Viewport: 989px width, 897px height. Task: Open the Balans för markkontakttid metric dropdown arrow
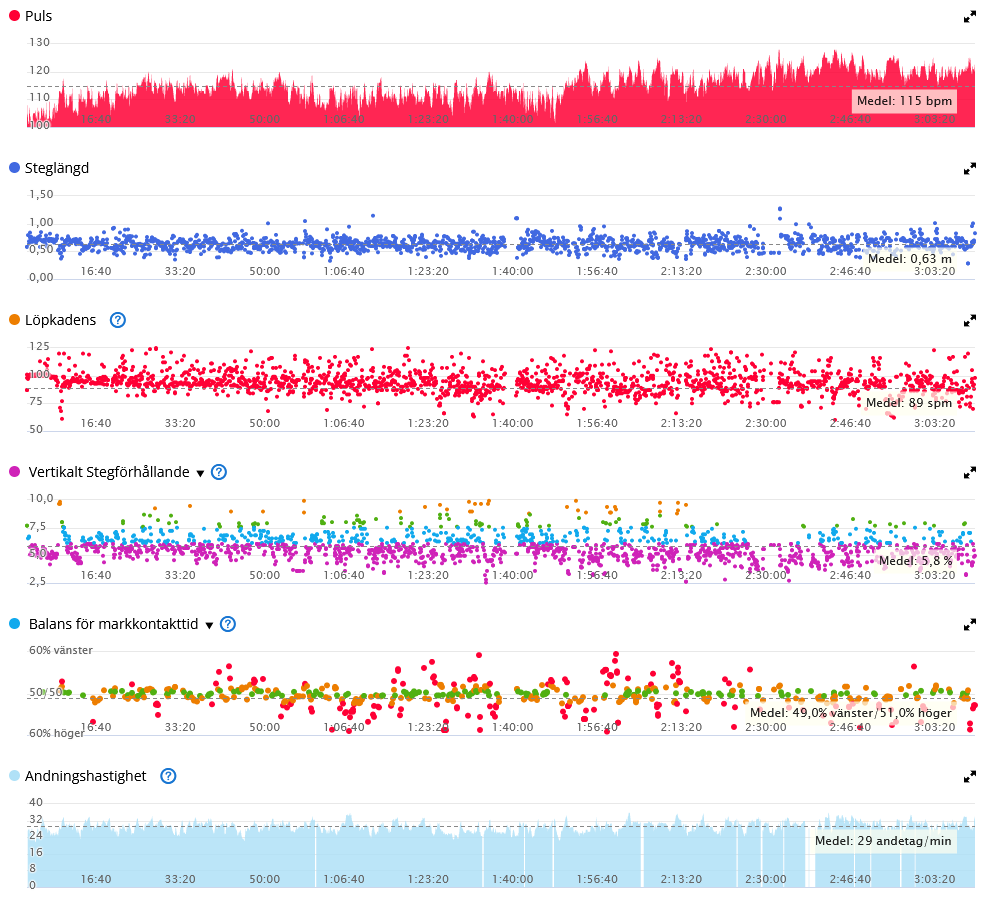[209, 625]
